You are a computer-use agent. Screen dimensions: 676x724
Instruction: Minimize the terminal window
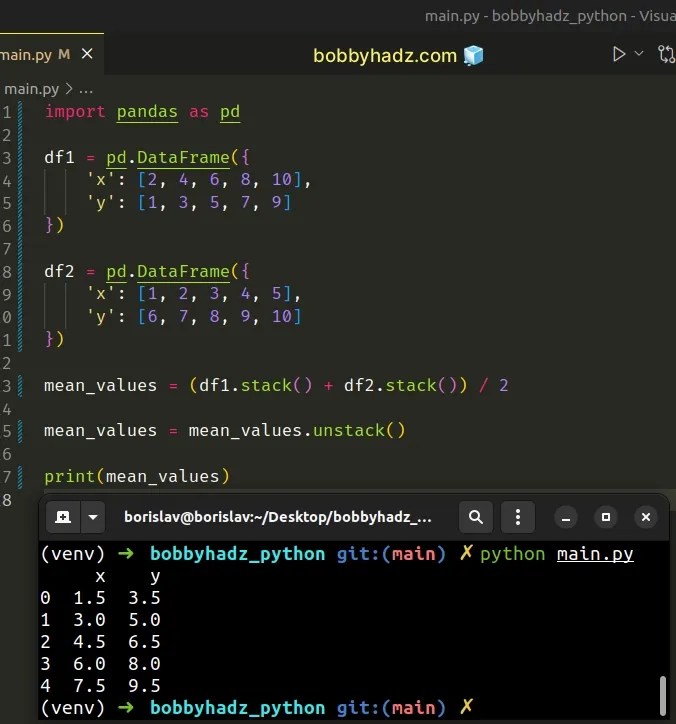coord(566,517)
